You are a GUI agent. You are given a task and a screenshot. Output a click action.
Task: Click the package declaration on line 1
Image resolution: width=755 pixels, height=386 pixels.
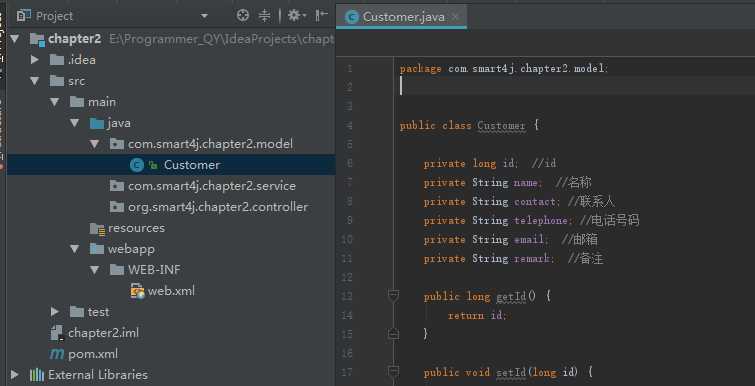(504, 69)
